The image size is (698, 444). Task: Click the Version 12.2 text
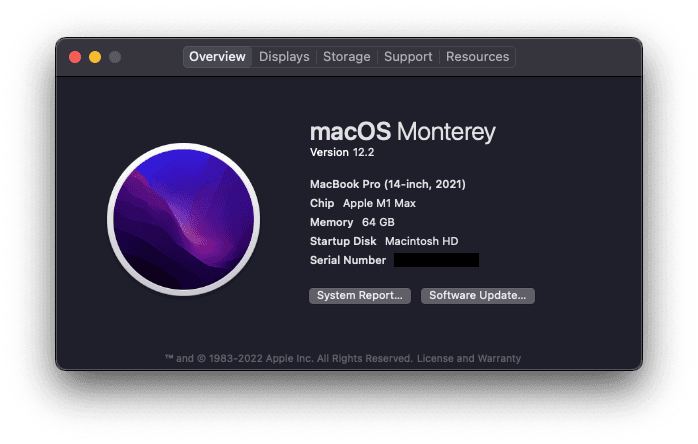[x=342, y=152]
